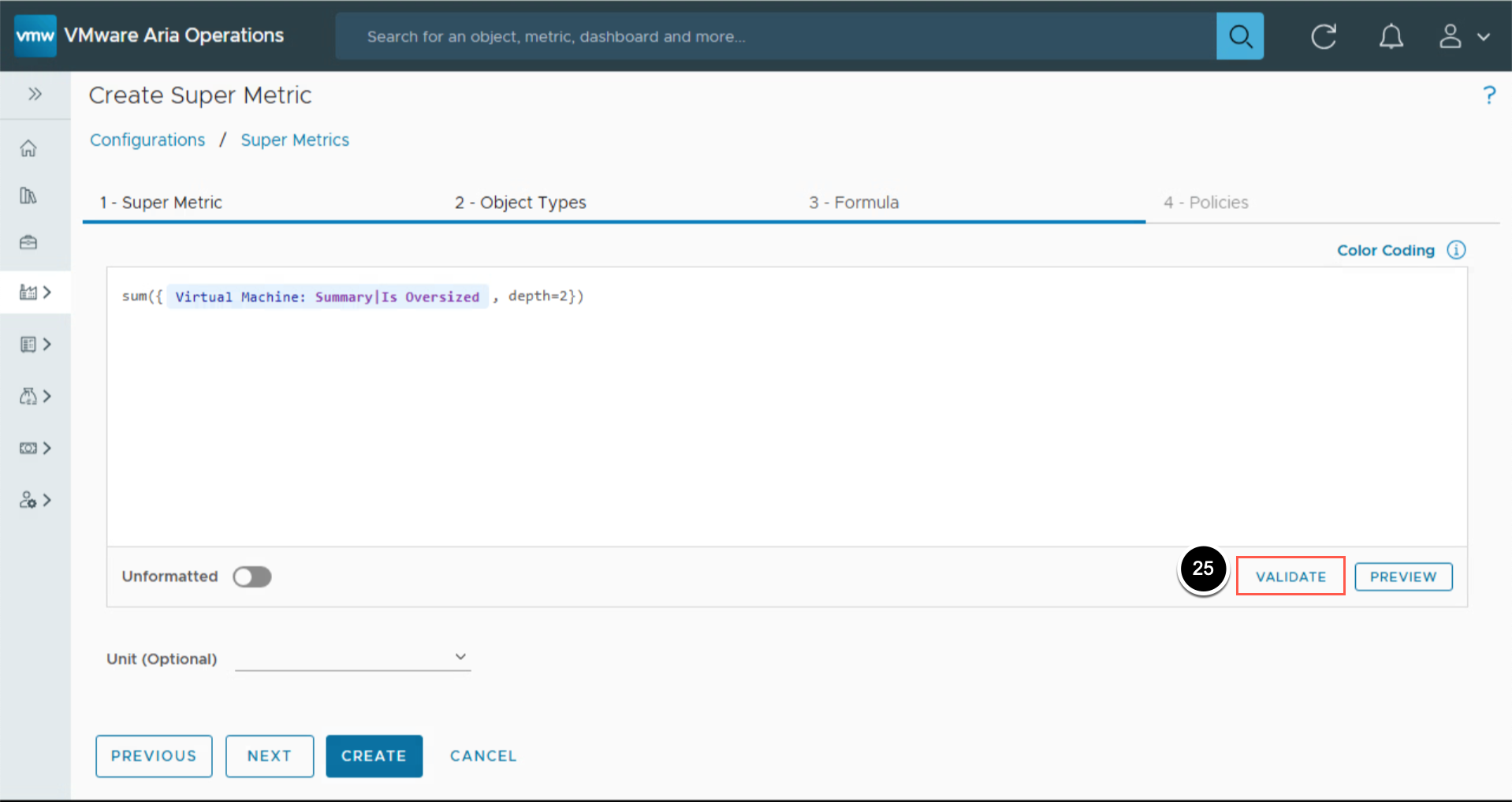Toggle the Unformatted switch

point(252,576)
